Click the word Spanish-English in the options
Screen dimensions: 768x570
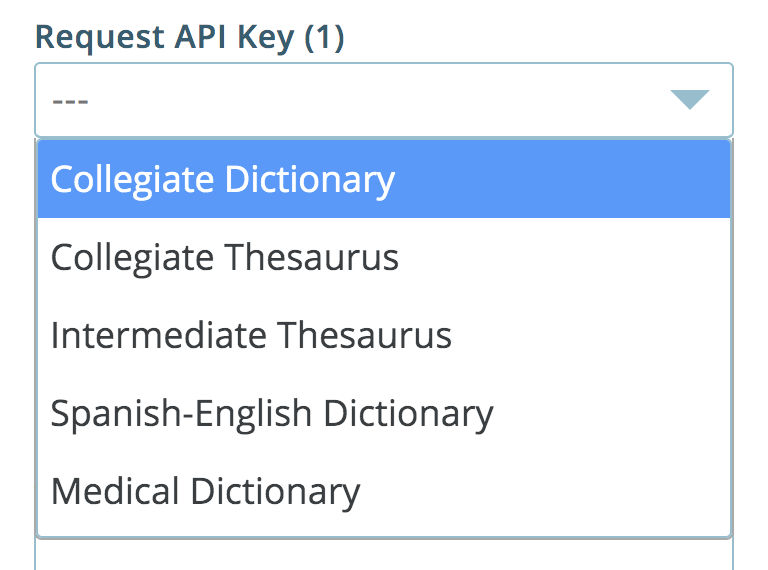coord(181,414)
